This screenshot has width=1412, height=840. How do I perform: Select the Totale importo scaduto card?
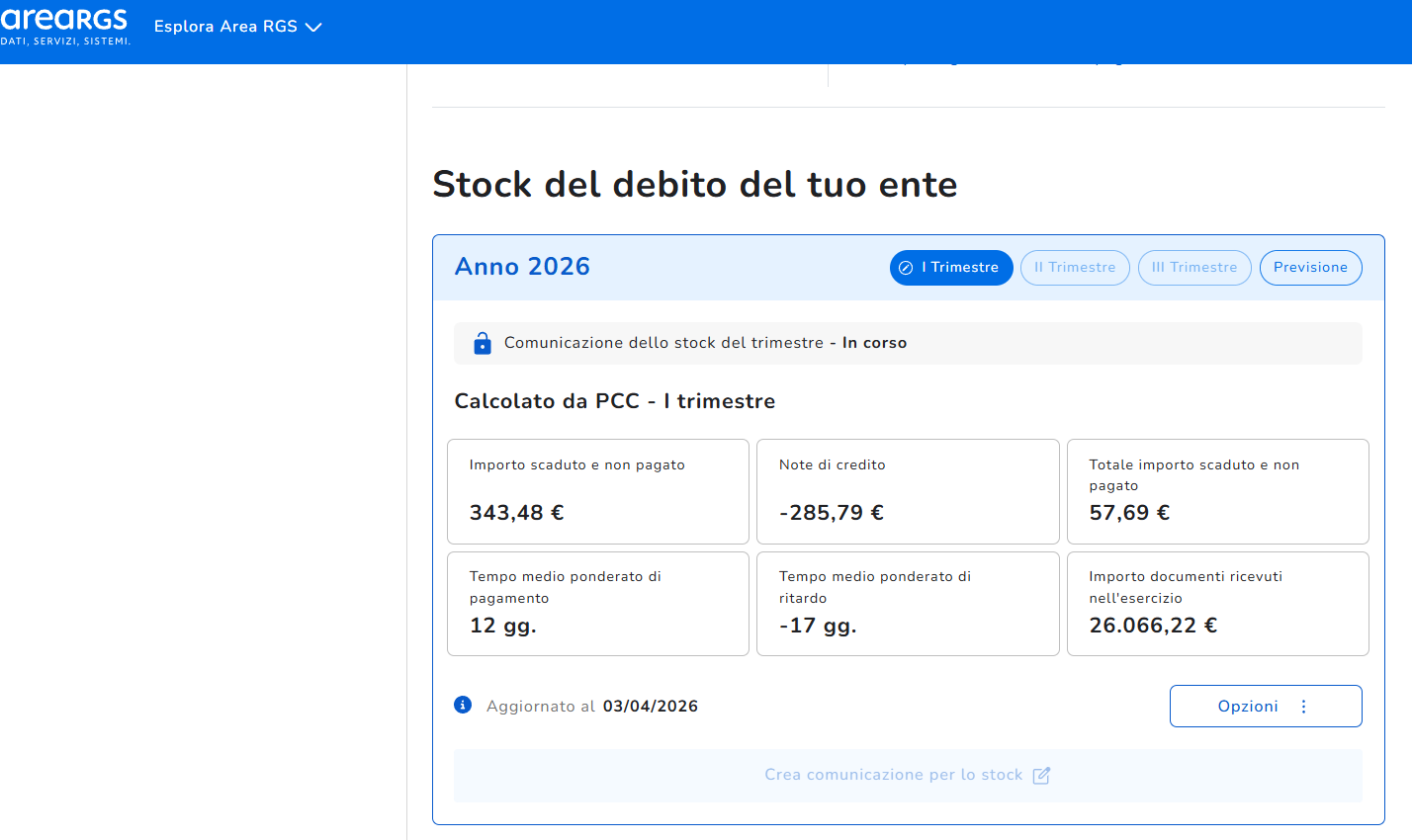click(x=1218, y=491)
